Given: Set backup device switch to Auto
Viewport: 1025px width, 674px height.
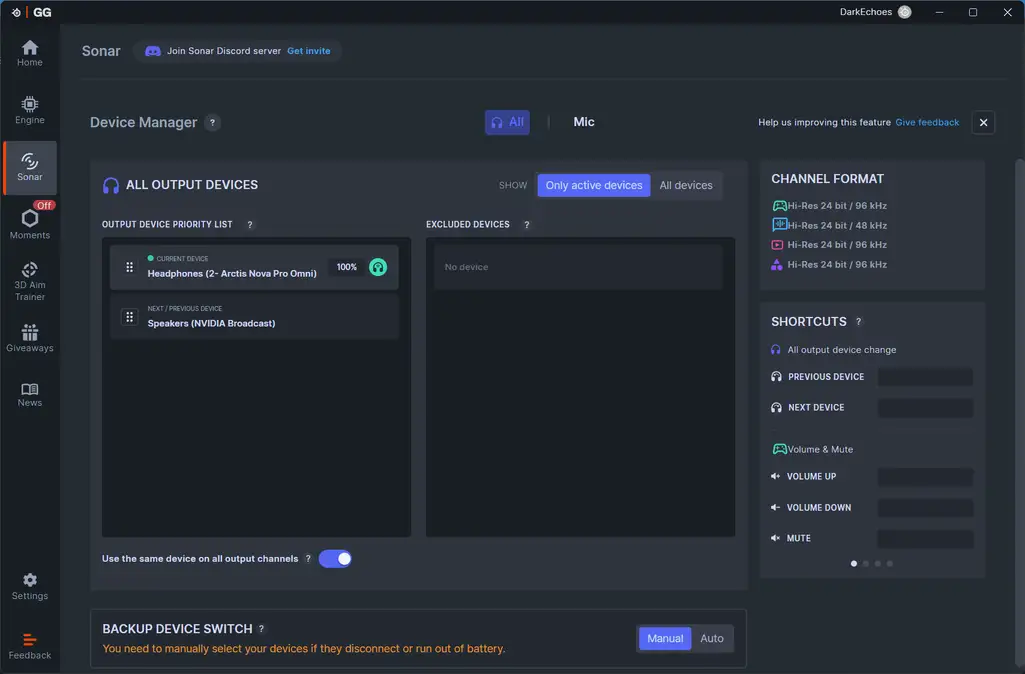Looking at the screenshot, I should pos(712,639).
